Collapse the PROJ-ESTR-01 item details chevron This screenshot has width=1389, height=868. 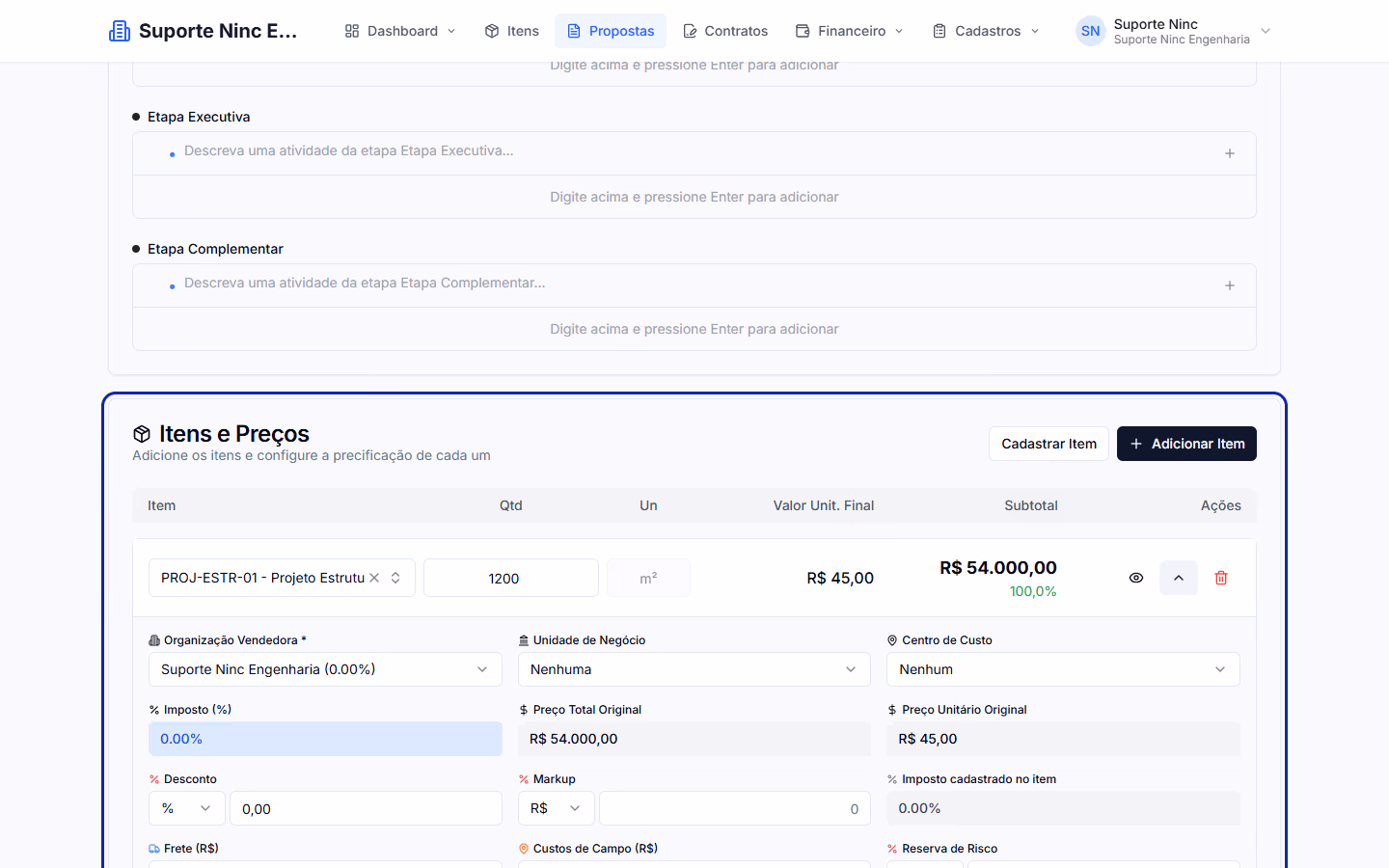(1179, 578)
